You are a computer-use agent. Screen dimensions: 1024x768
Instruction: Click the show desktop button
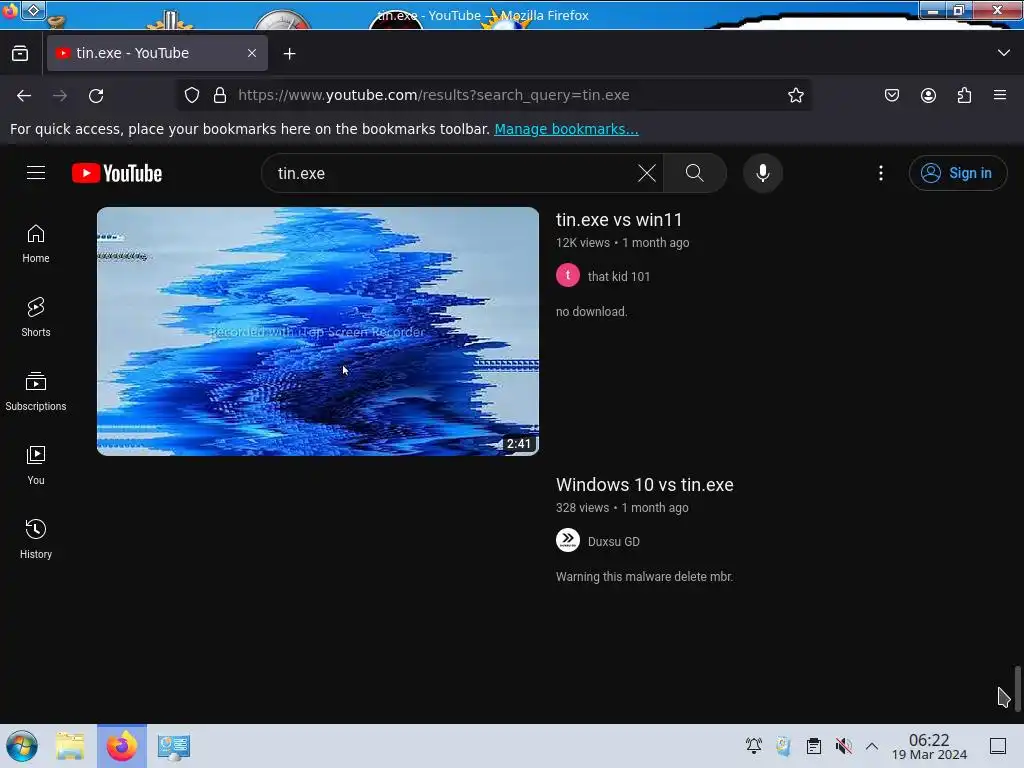pyautogui.click(x=998, y=746)
